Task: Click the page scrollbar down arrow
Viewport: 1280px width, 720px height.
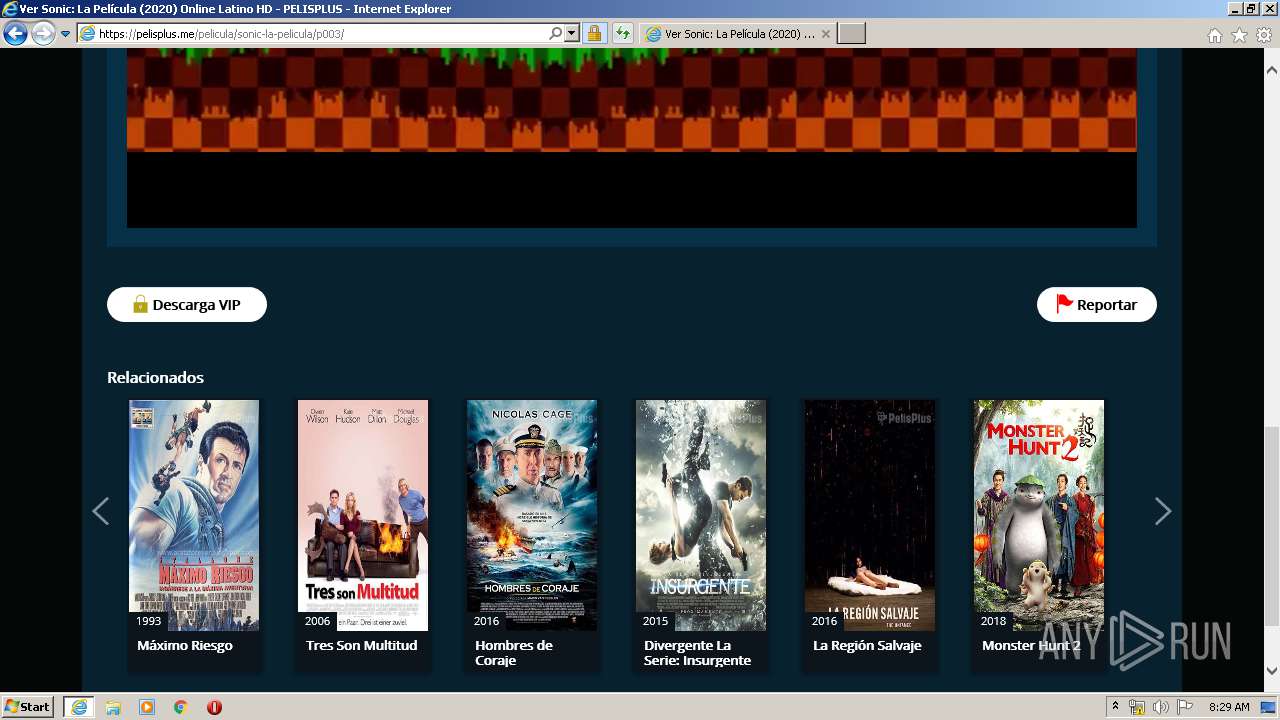Action: pos(1271,671)
